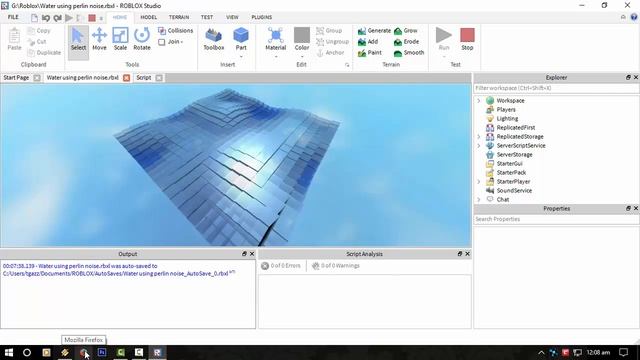640x360 pixels.
Task: Open the Run dropdown arrow
Action: click(444, 57)
